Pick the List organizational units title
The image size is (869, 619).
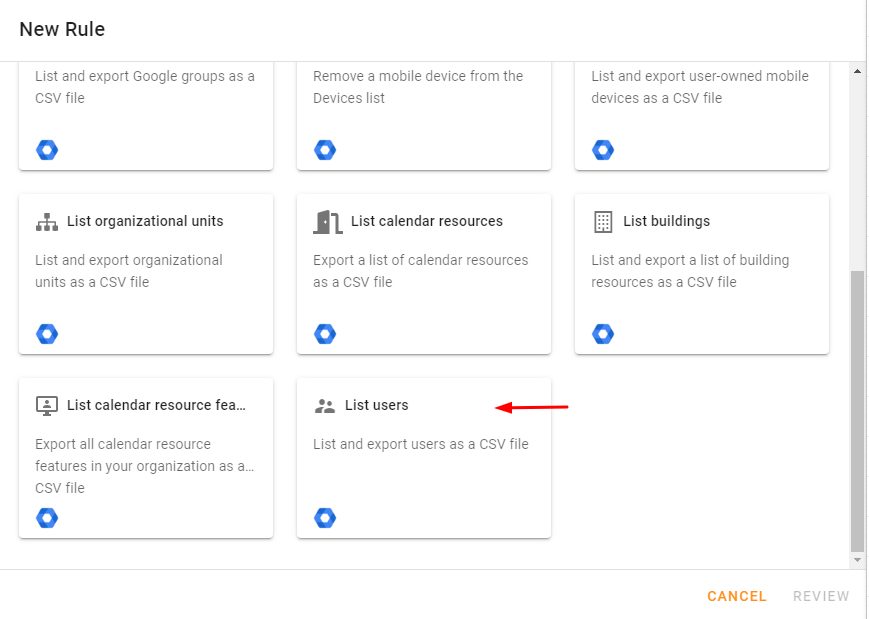[x=145, y=221]
